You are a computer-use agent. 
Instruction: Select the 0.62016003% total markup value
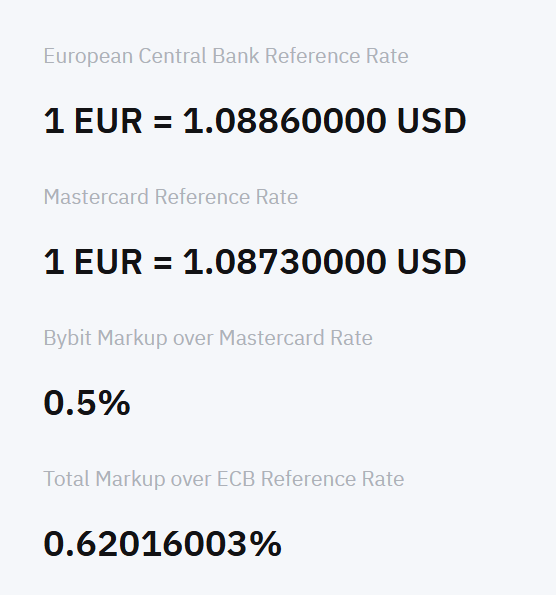tap(162, 544)
